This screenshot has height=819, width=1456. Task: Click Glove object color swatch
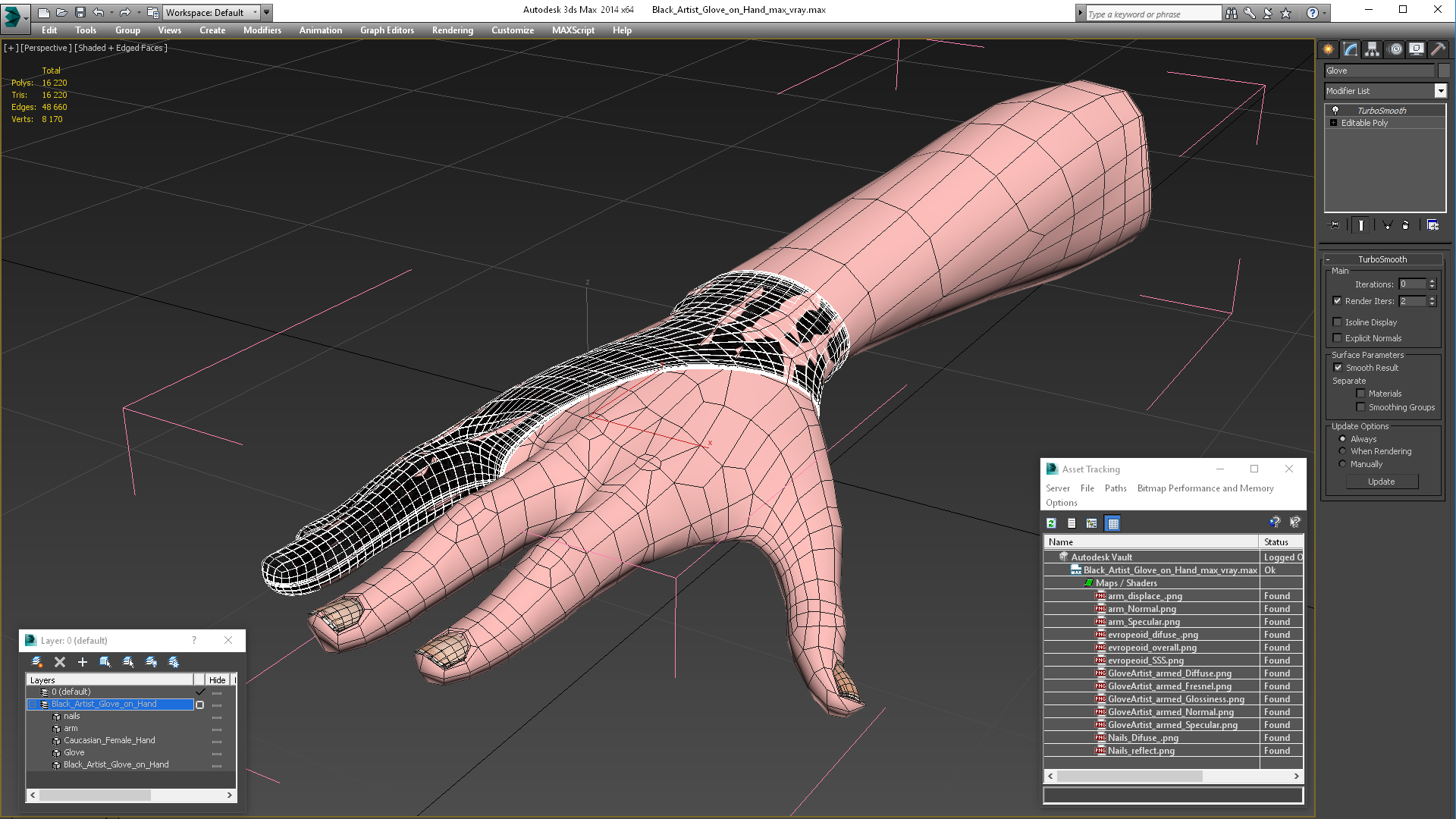(1444, 71)
